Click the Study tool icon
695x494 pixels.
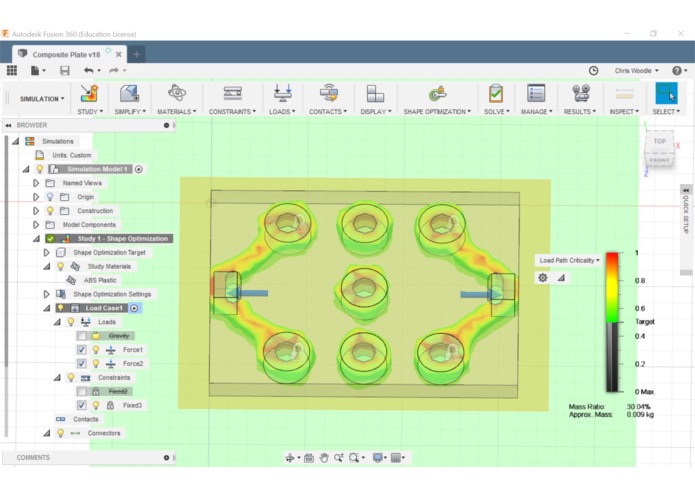(89, 93)
